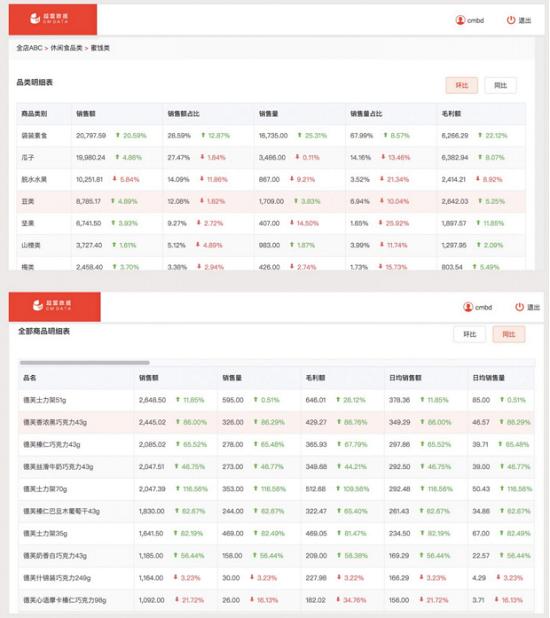Screen dimensions: 550x618
Task: Click red down arrow beside 10,251.81 sales
Action: [x=115, y=179]
